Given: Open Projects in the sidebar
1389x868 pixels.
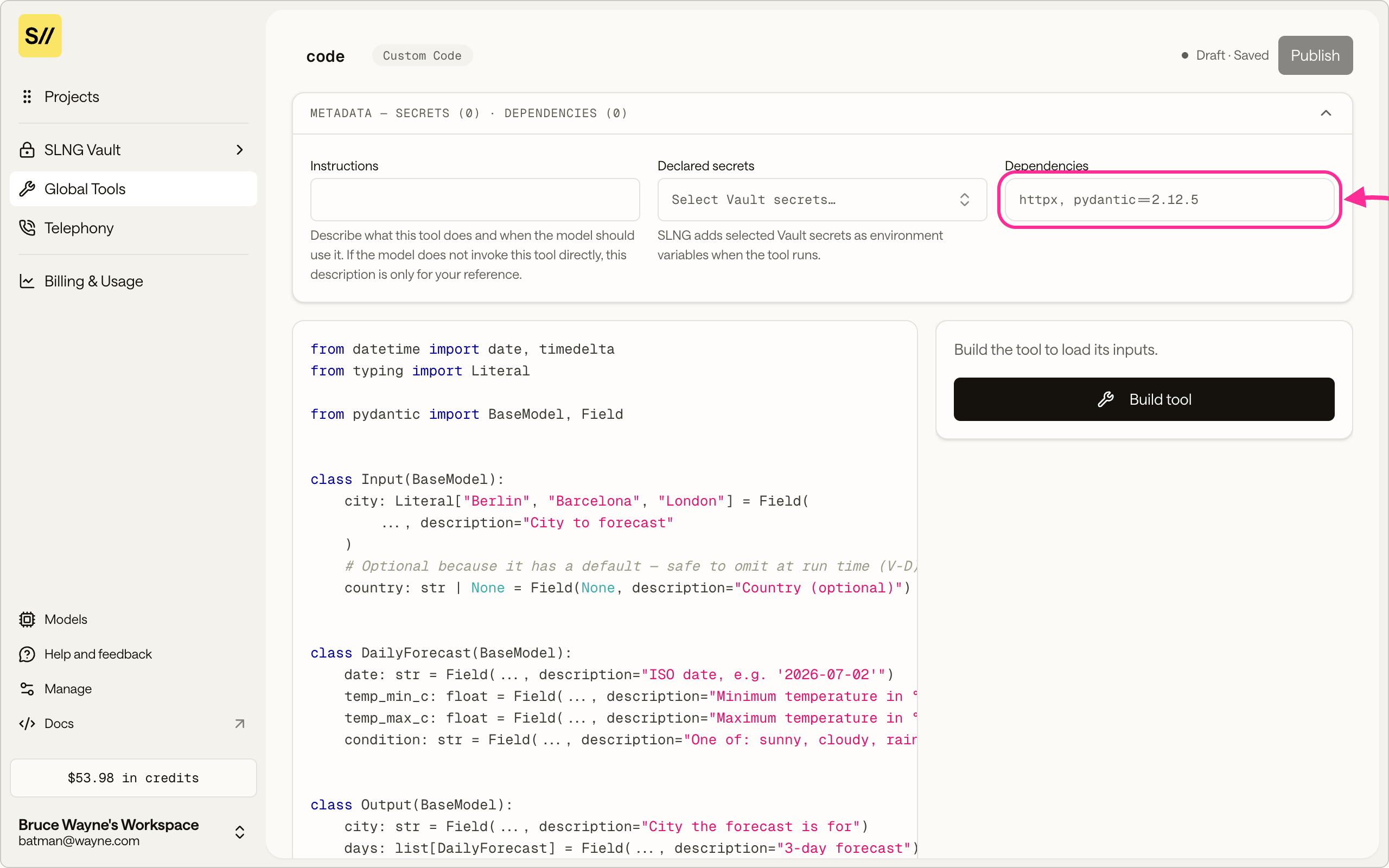Looking at the screenshot, I should [x=133, y=97].
